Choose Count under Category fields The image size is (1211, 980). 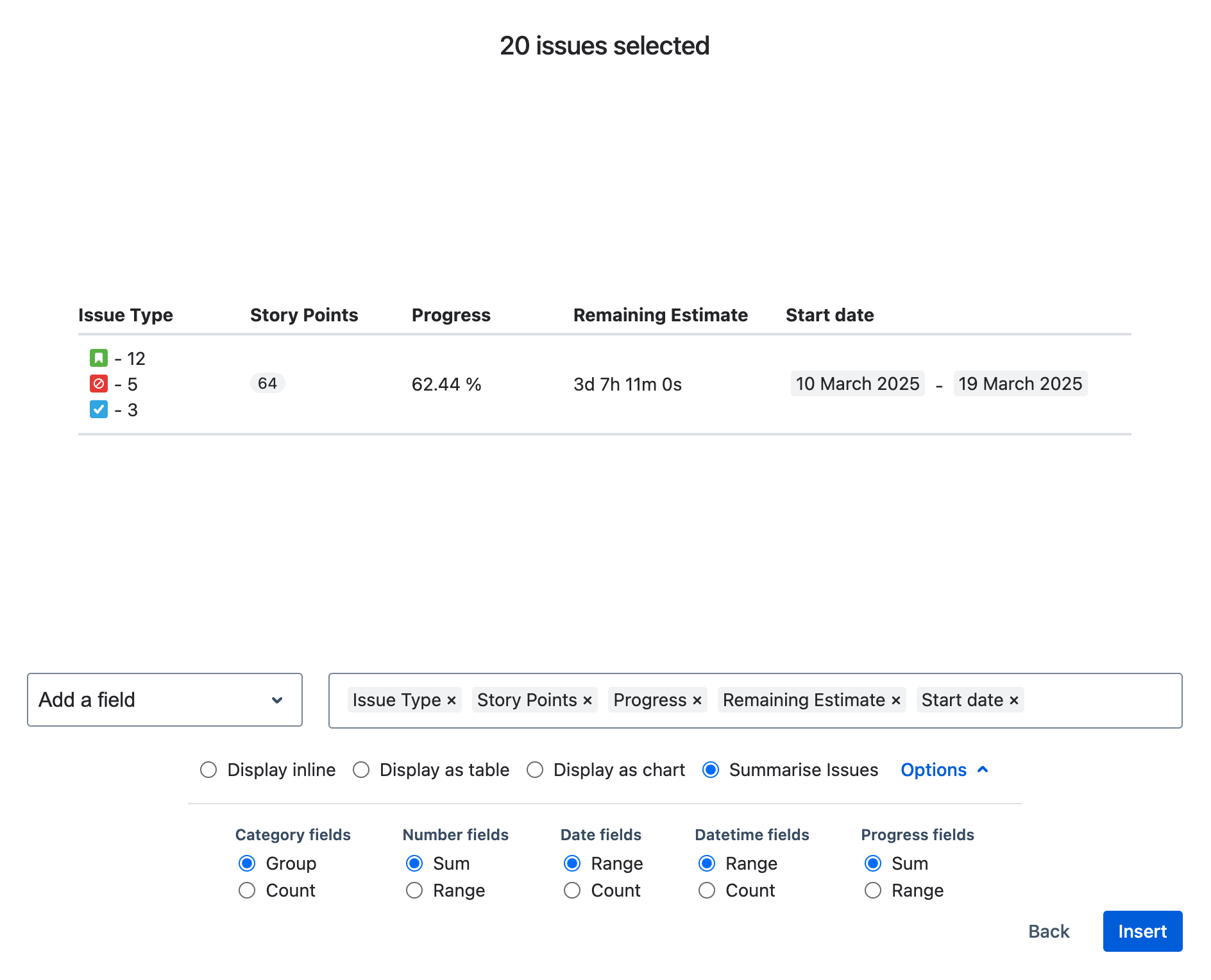pyautogui.click(x=247, y=890)
